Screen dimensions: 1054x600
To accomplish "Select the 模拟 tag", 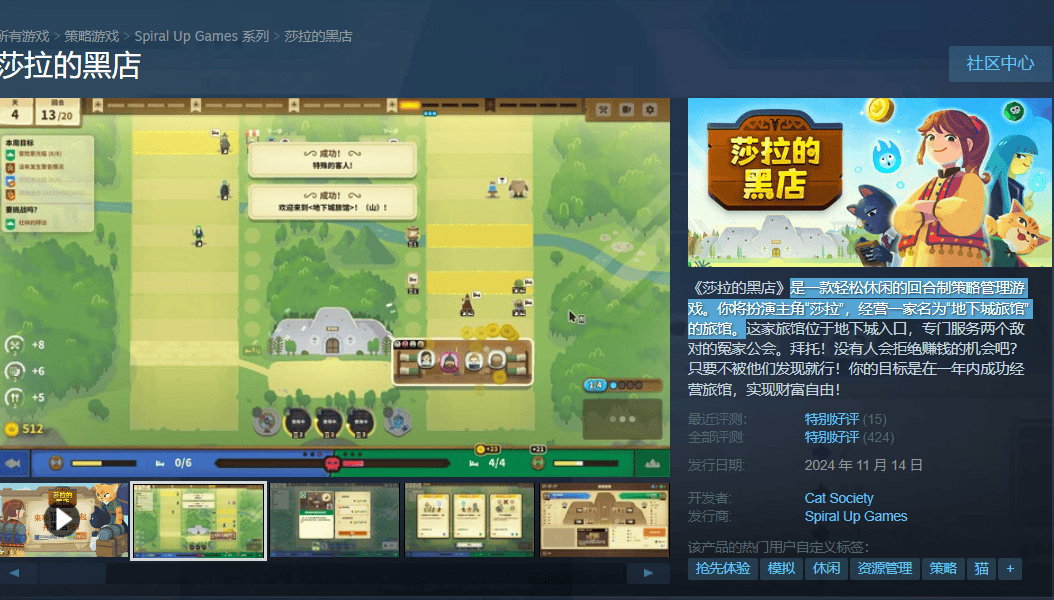I will coord(781,568).
